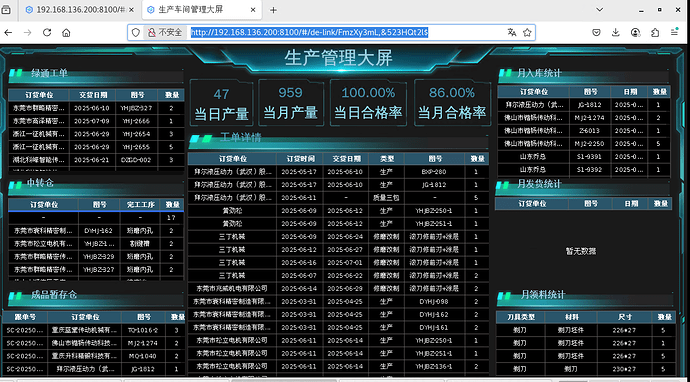690x382 pixels.
Task: Save page to Pocket
Action: coord(596,33)
